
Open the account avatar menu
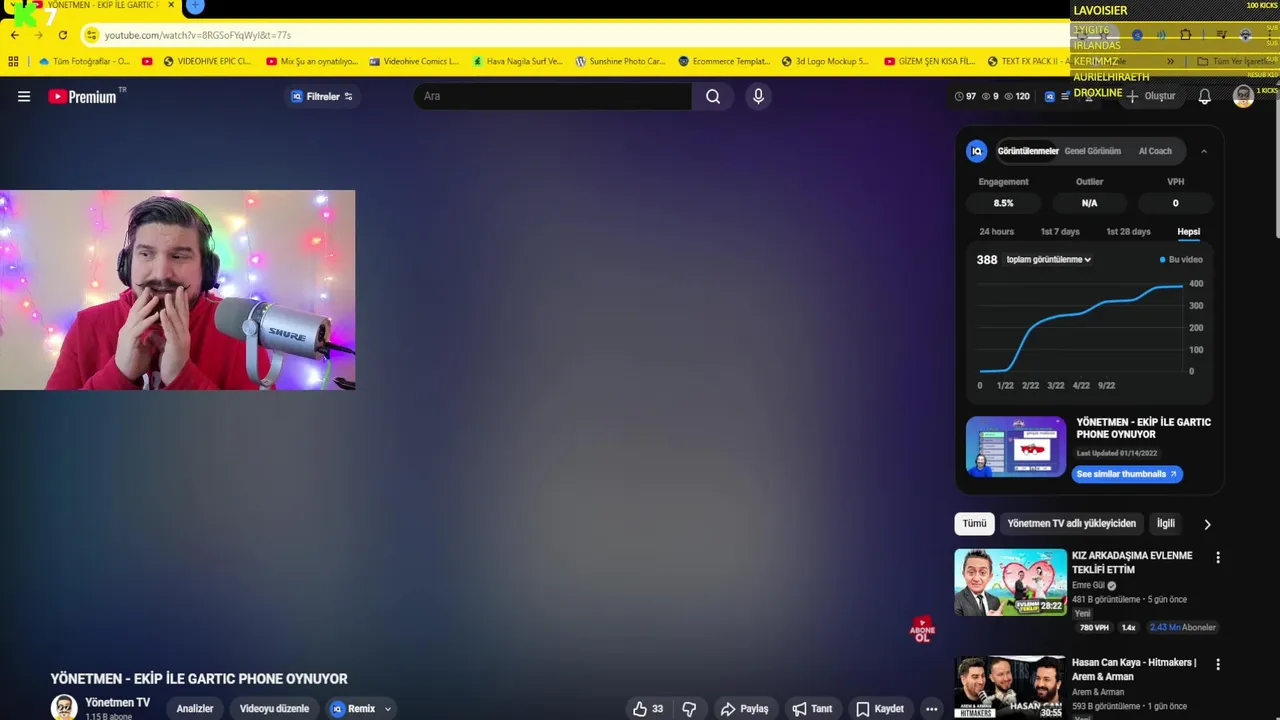(x=1243, y=96)
